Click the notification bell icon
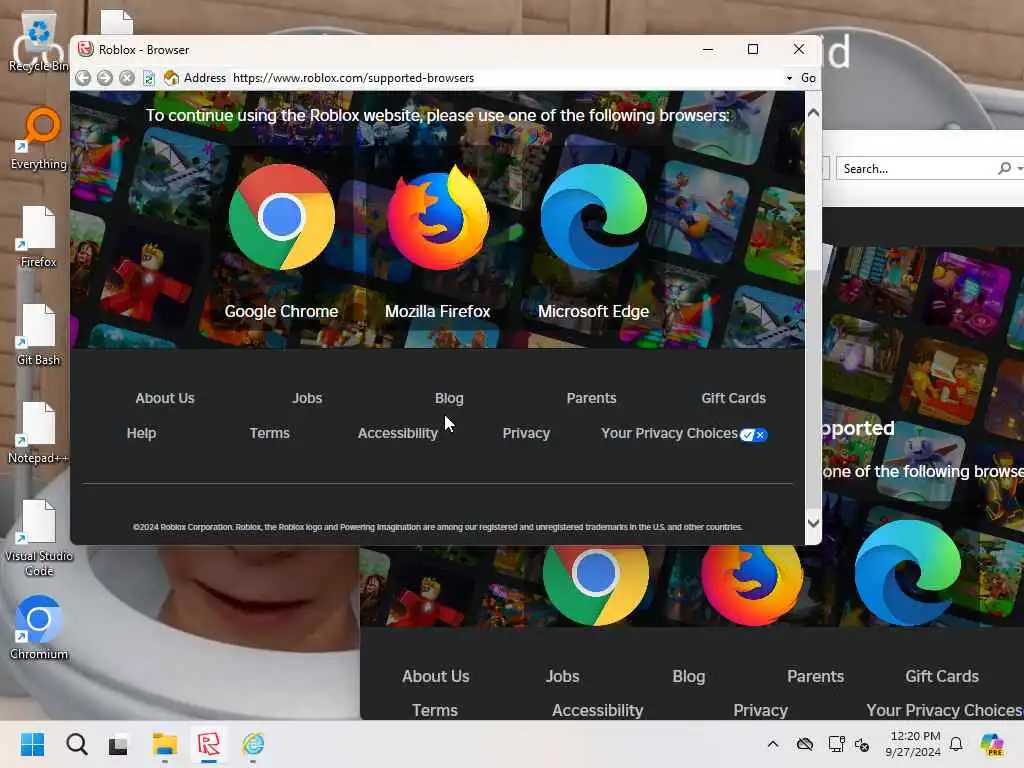1024x768 pixels. click(956, 744)
